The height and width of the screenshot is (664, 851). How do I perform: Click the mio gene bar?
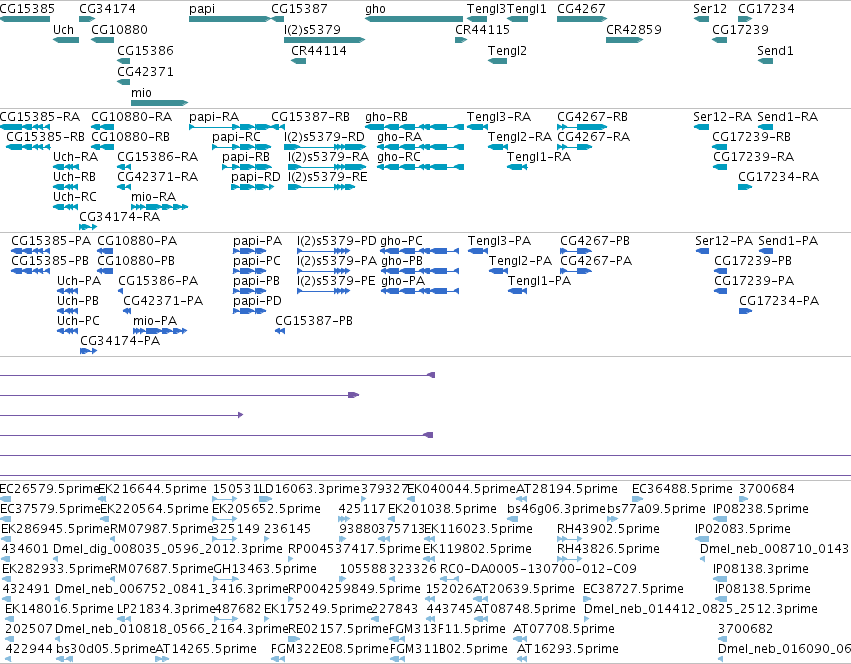point(160,103)
